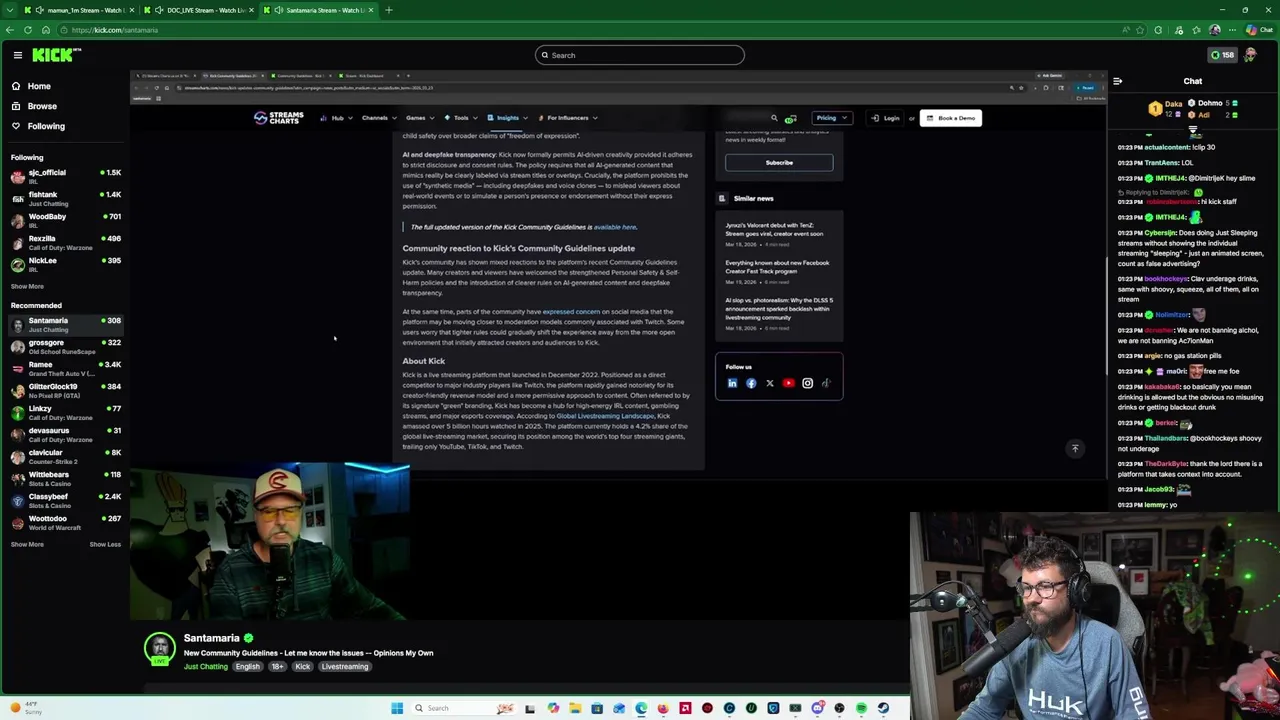Click the English tag
Image resolution: width=1280 pixels, height=720 pixels.
[x=248, y=666]
